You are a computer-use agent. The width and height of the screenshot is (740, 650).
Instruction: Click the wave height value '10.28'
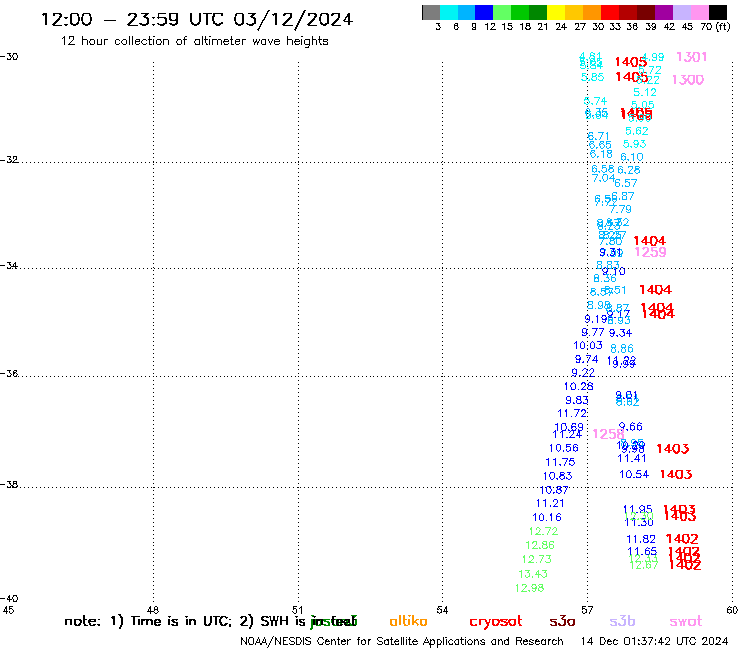pyautogui.click(x=579, y=386)
